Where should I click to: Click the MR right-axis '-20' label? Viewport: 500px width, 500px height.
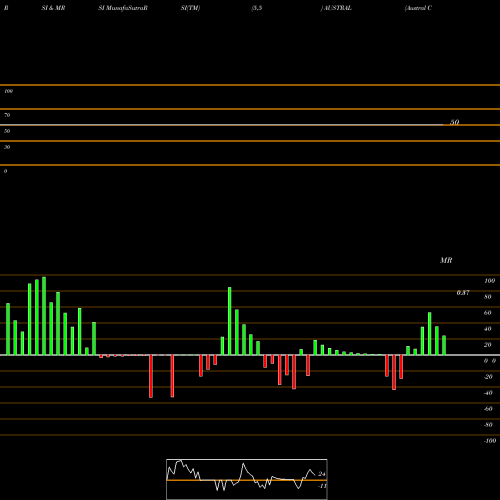coord(488,377)
